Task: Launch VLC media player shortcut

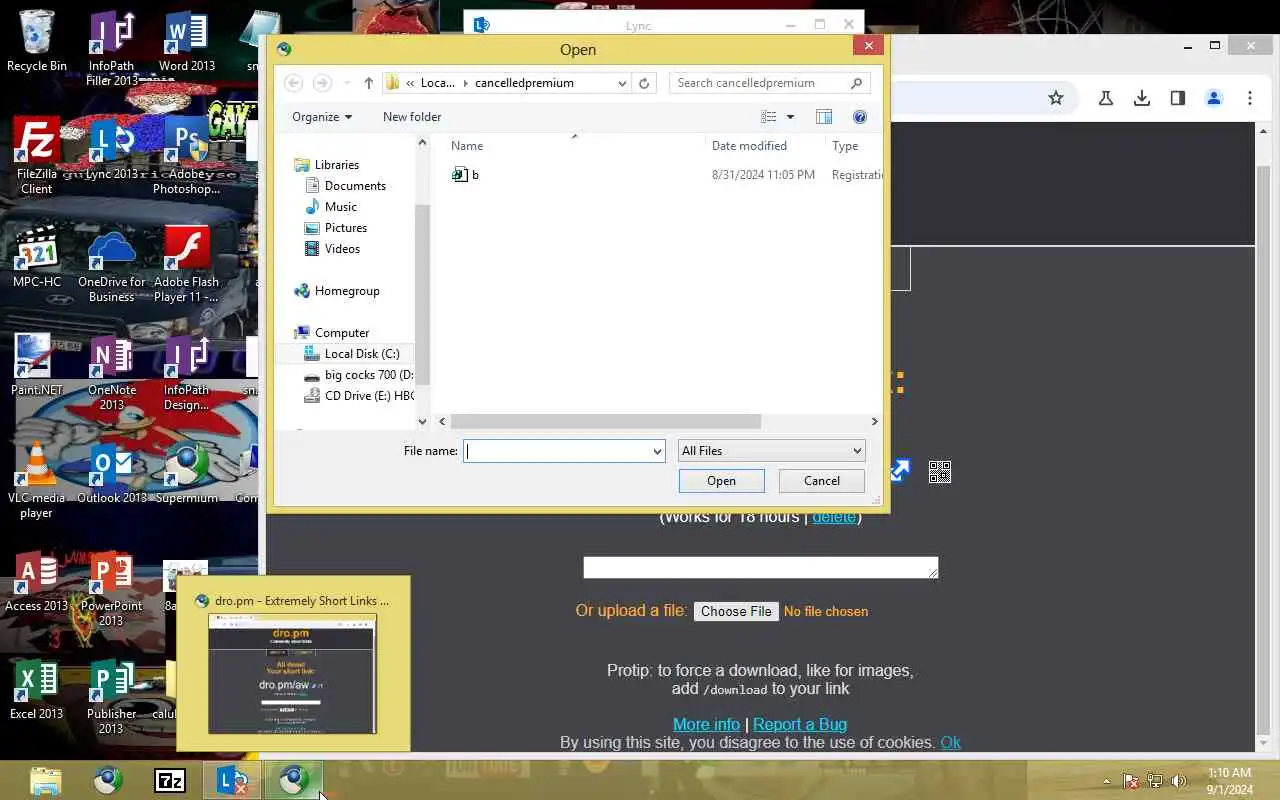Action: (36, 480)
